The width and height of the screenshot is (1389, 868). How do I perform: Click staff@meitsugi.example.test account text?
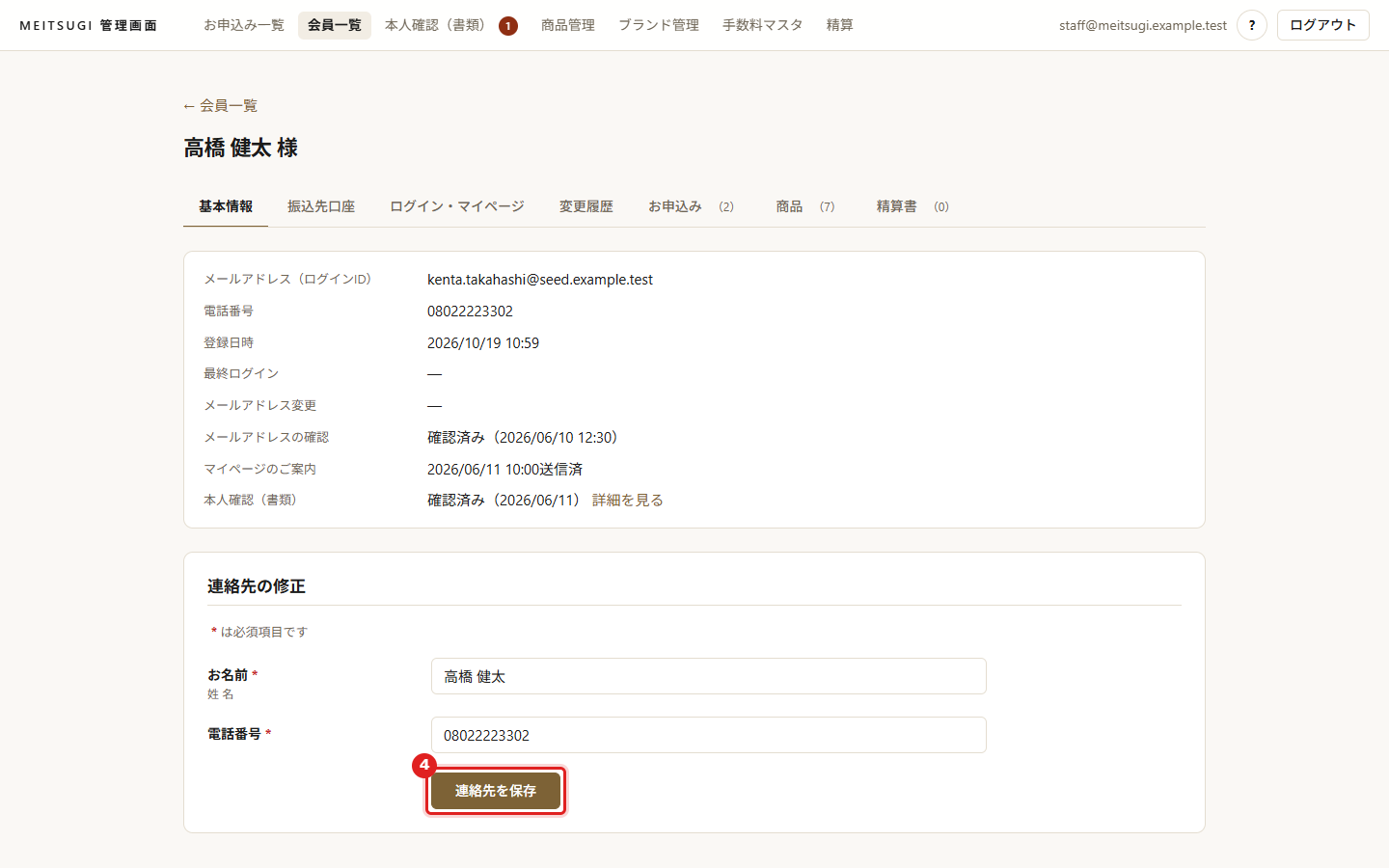click(1143, 25)
